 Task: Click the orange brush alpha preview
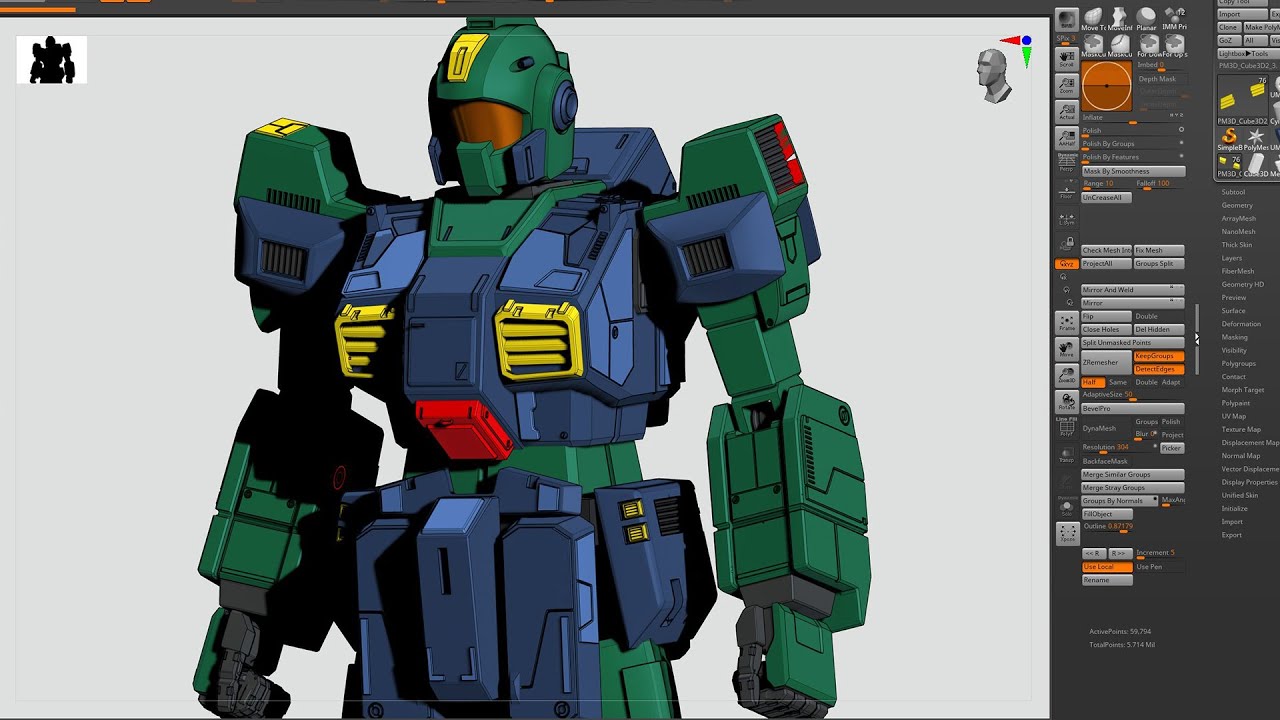click(x=1107, y=87)
